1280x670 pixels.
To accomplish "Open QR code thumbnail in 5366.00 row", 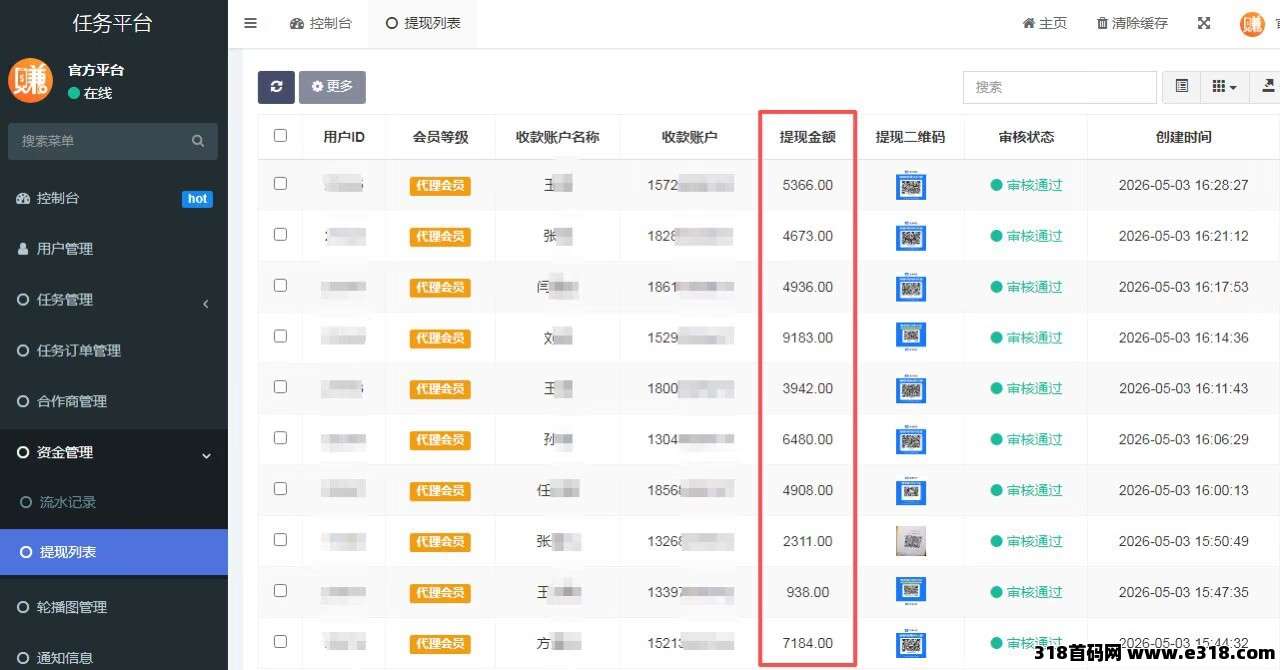I will (x=911, y=186).
